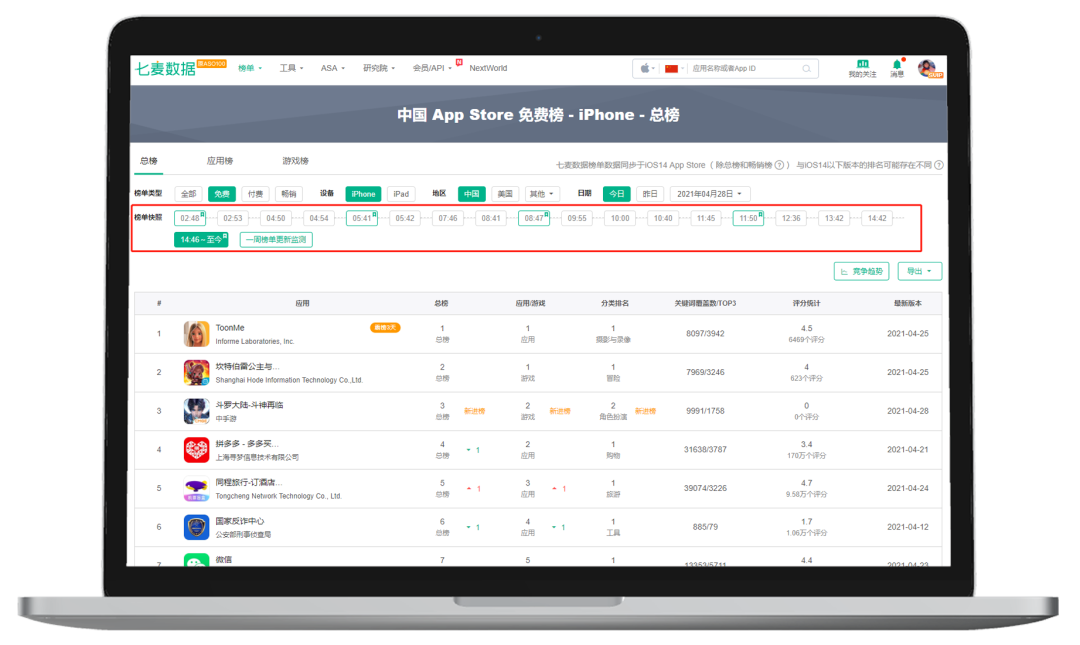The image size is (1080, 645).
Task: Select the 08:47 snapshot
Action: [534, 218]
